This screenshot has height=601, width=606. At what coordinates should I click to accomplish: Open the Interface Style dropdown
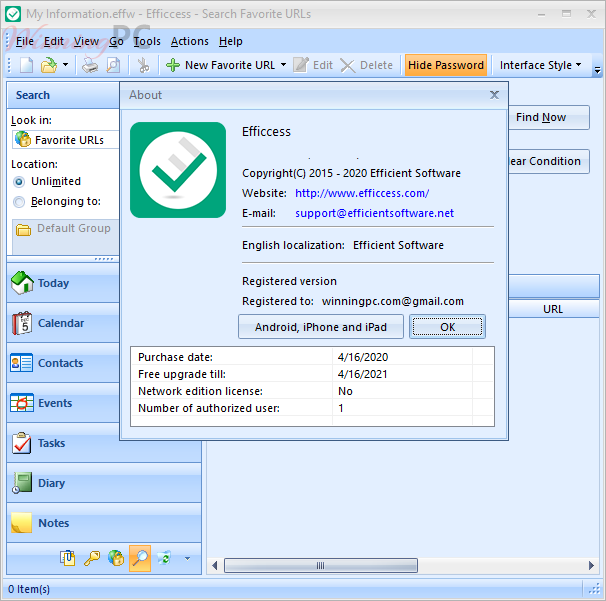[x=540, y=65]
